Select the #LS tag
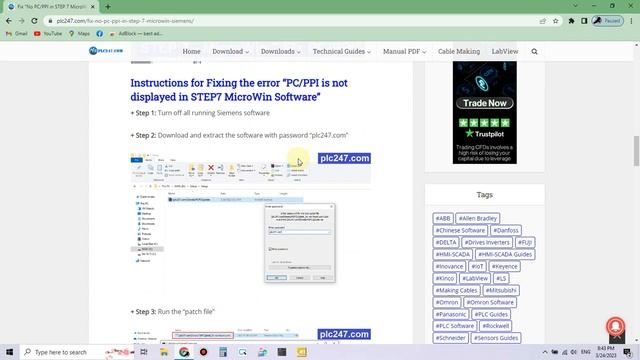 coord(501,278)
